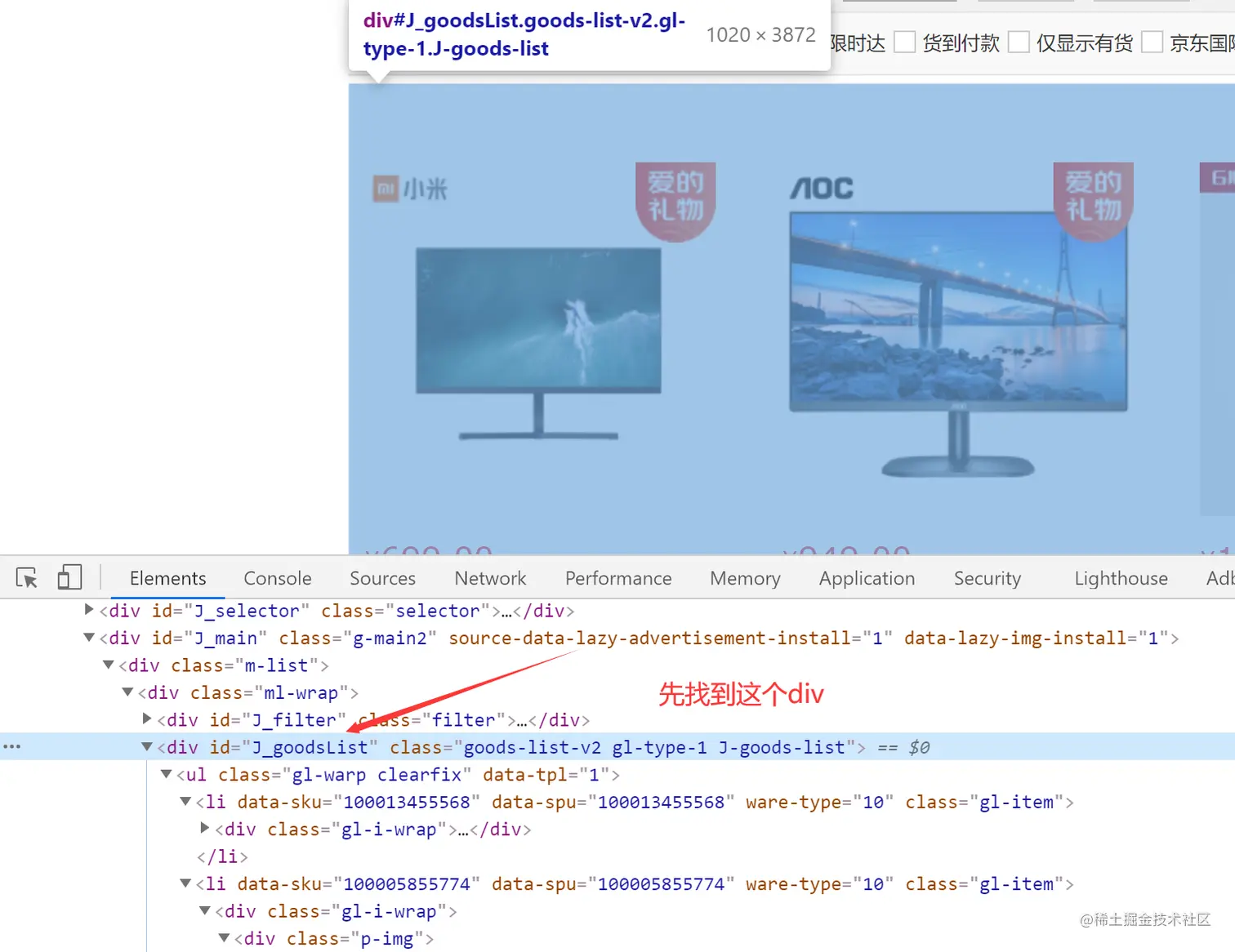Collapse the m-list div node
Image resolution: width=1235 pixels, height=952 pixels.
pos(108,665)
